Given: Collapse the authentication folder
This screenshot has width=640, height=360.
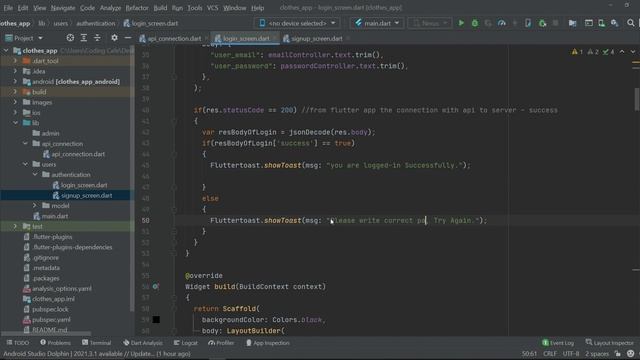Looking at the screenshot, I should coord(35,175).
